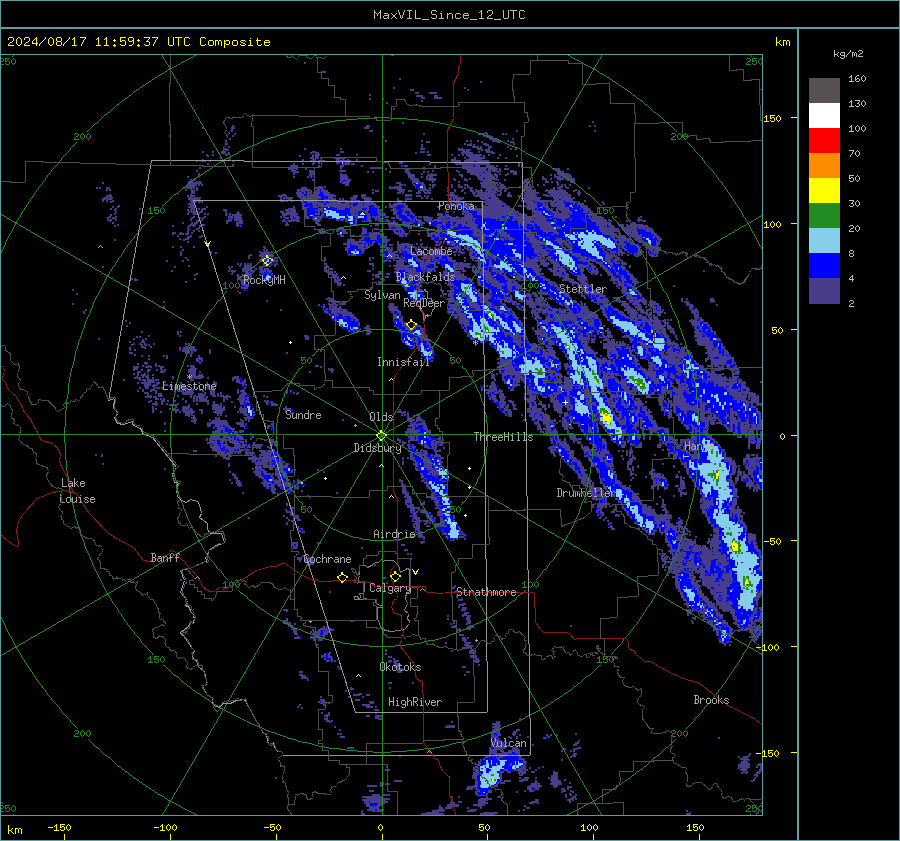The height and width of the screenshot is (841, 900).
Task: Click the light blue 20 kg/m2 legend swatch
Action: point(824,241)
